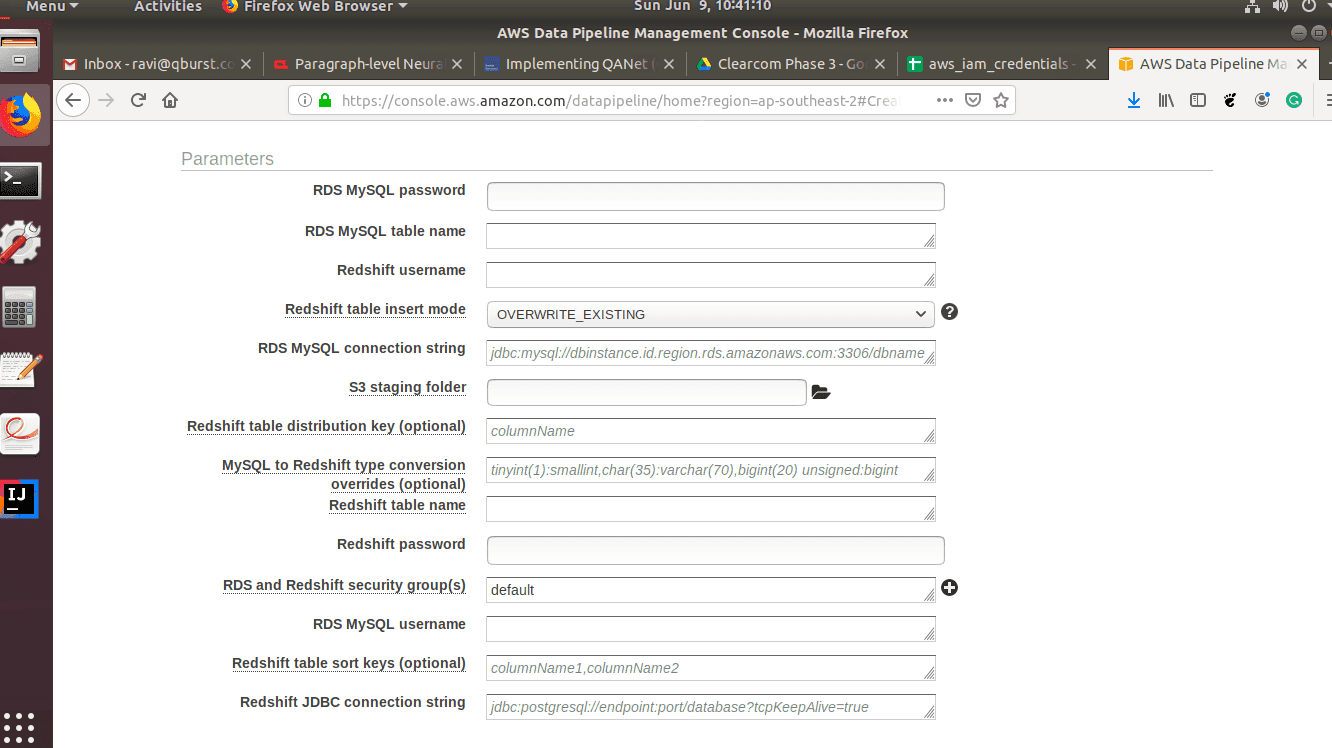The height and width of the screenshot is (748, 1332).
Task: Bookmark this page with the star icon
Action: [1001, 100]
